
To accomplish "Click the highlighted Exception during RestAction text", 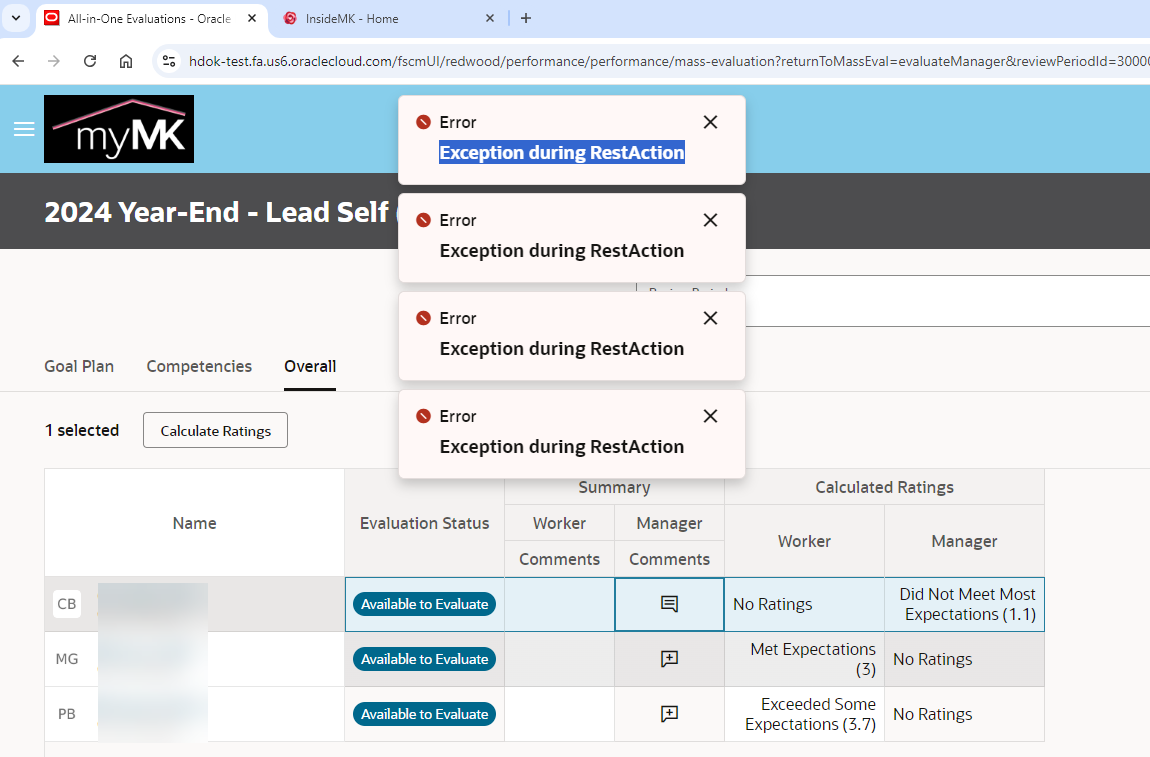I will [x=562, y=153].
